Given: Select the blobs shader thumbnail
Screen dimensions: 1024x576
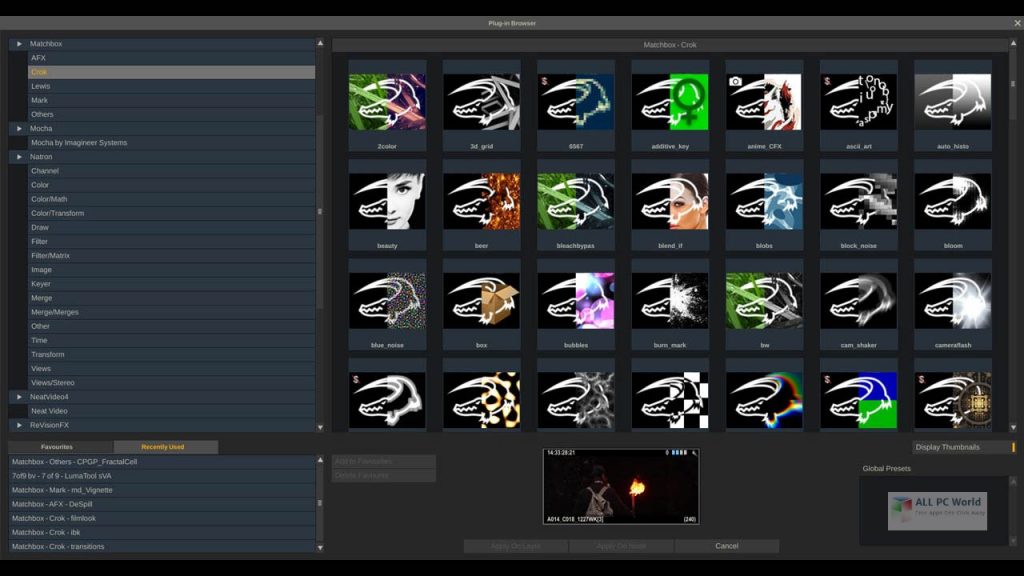Looking at the screenshot, I should pos(764,201).
